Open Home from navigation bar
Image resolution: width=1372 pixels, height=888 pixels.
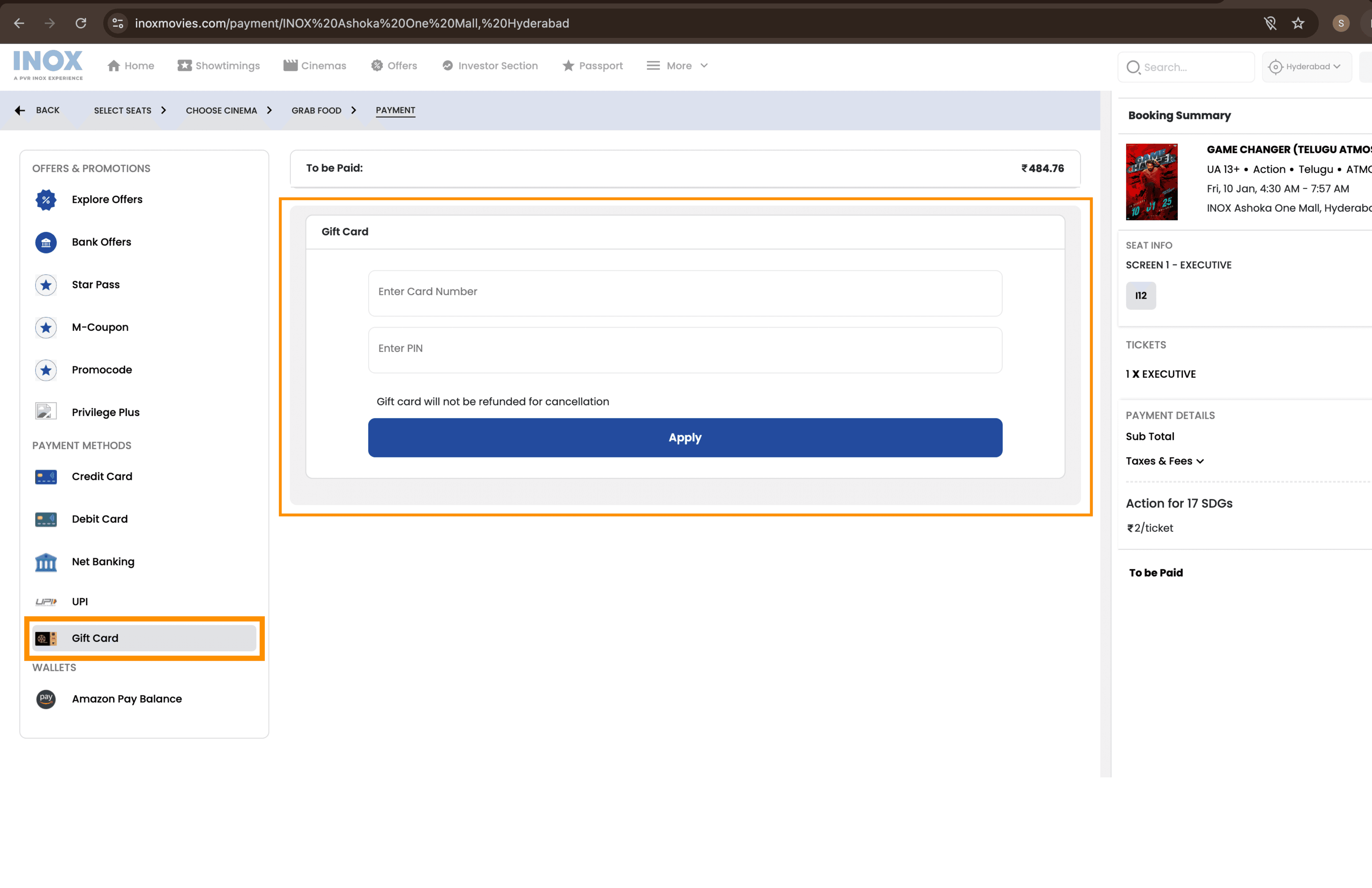pyautogui.click(x=131, y=66)
